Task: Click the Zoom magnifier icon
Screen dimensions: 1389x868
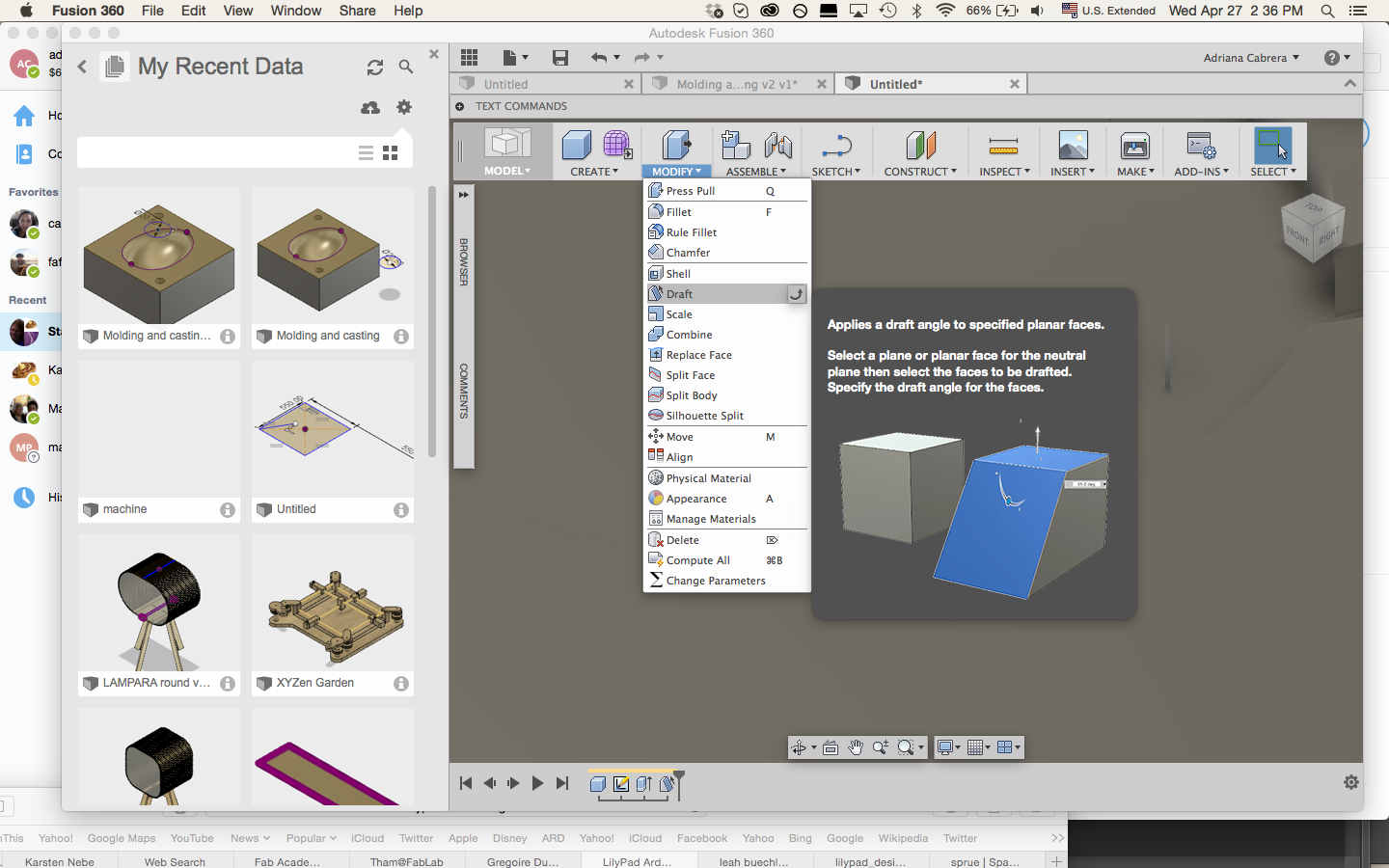Action: [881, 747]
